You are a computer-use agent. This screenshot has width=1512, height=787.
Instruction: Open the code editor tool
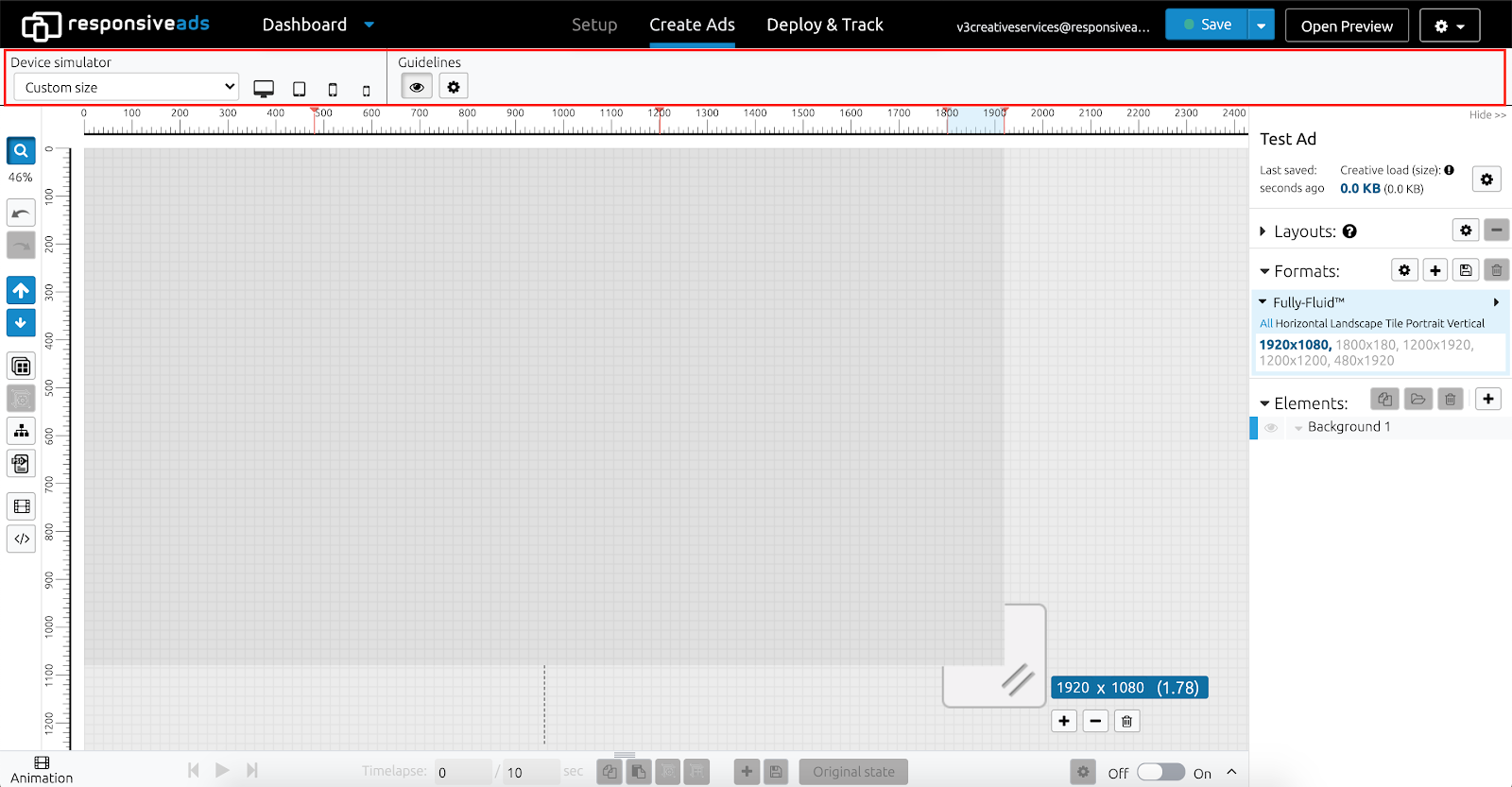click(x=21, y=539)
